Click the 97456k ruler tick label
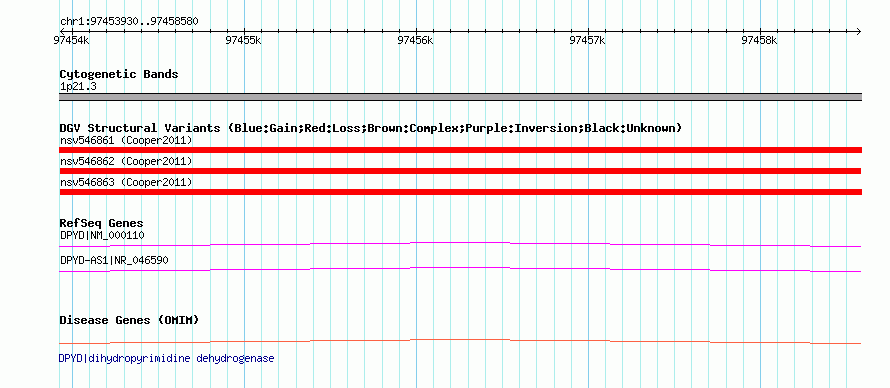The height and width of the screenshot is (388, 890). (415, 40)
